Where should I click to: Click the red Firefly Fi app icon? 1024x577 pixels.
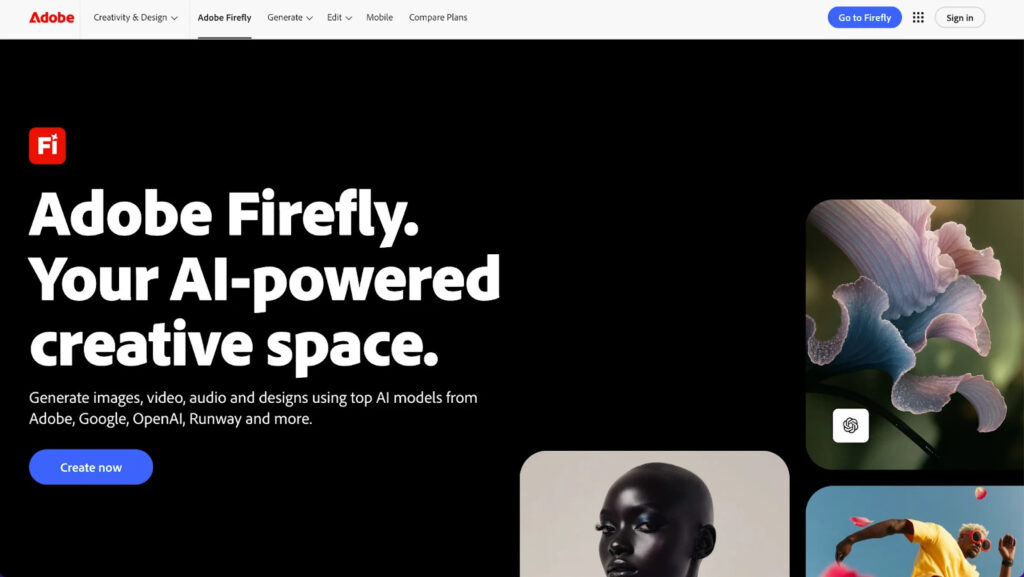(x=47, y=146)
